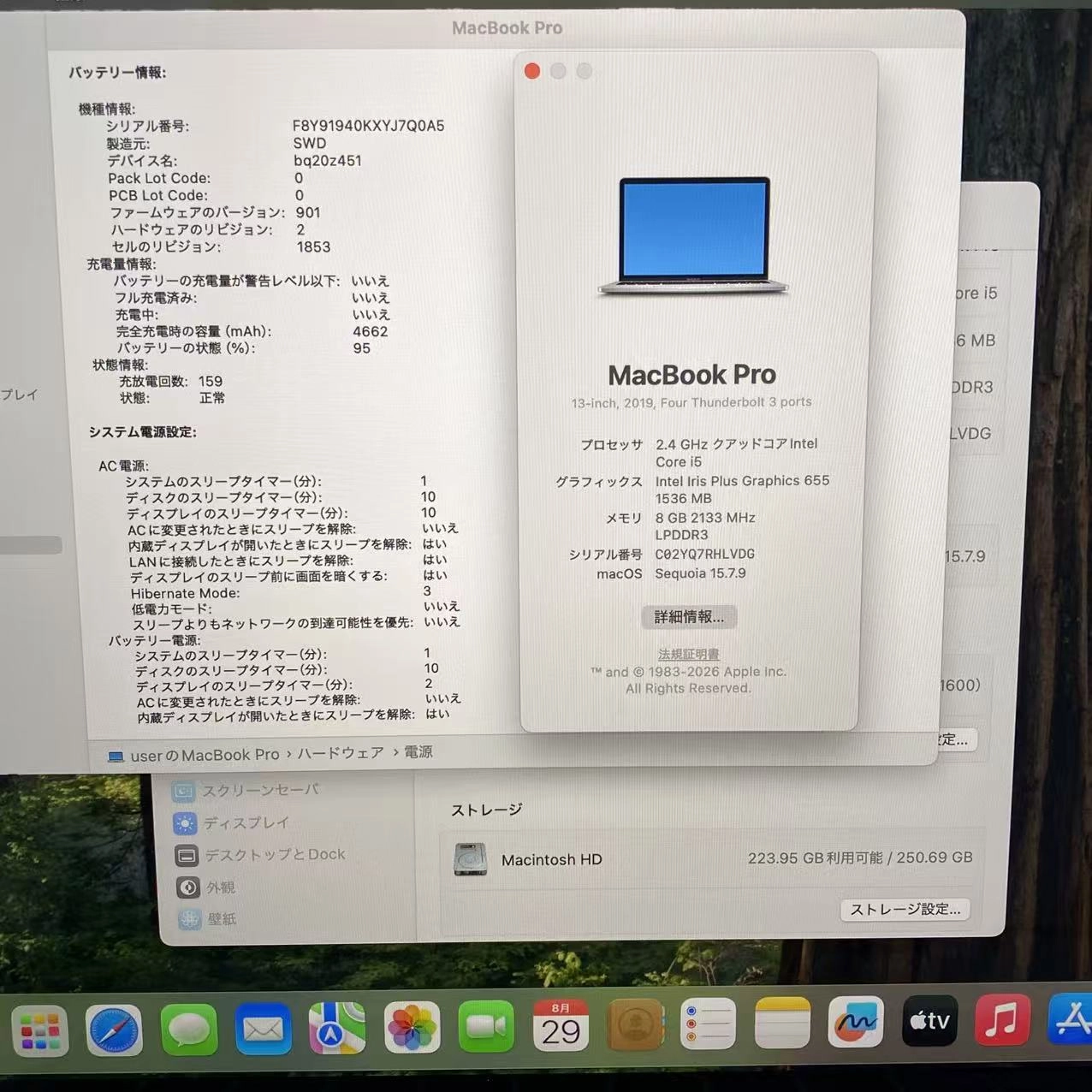
Task: Click the システム電源設定: heading
Action: pos(143,432)
